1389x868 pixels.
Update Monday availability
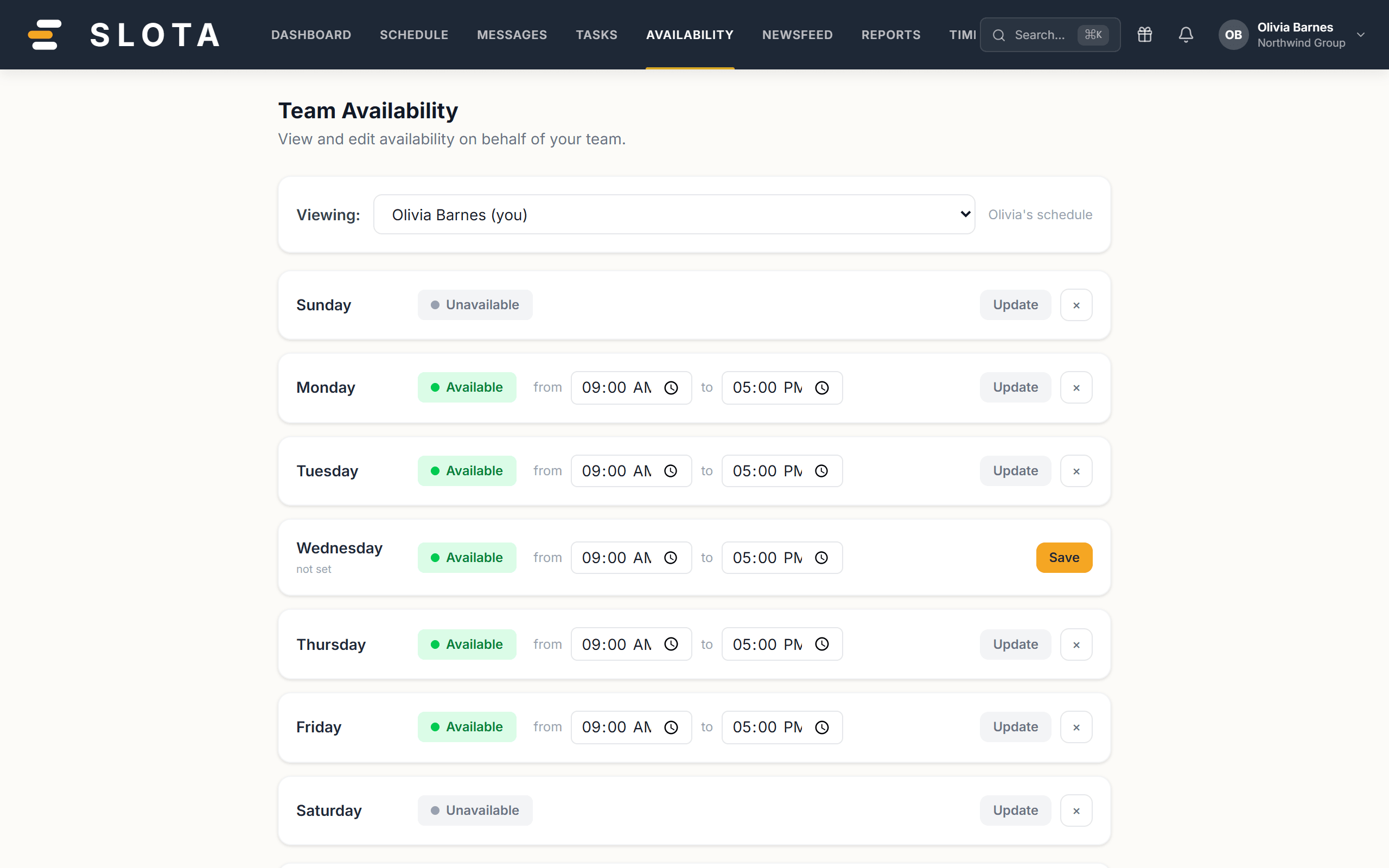coord(1015,387)
